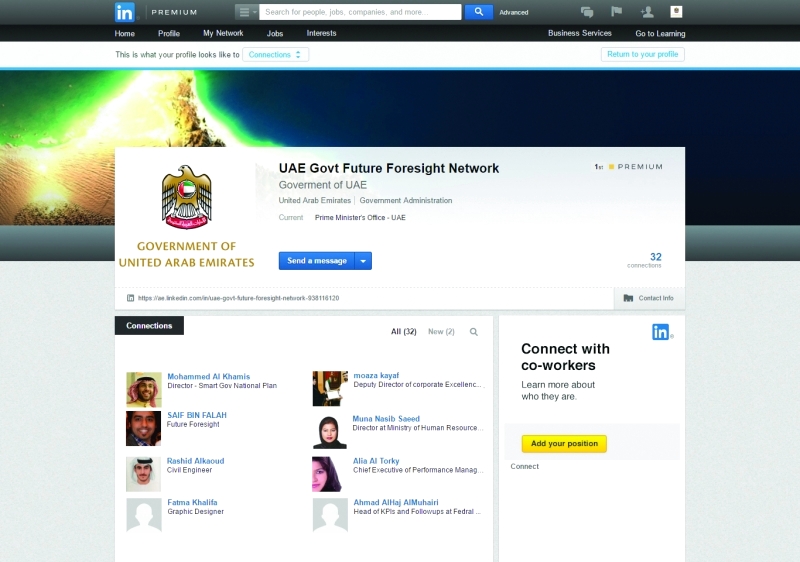Image resolution: width=800 pixels, height=562 pixels.
Task: Open the Connections view-as dropdown
Action: [276, 55]
